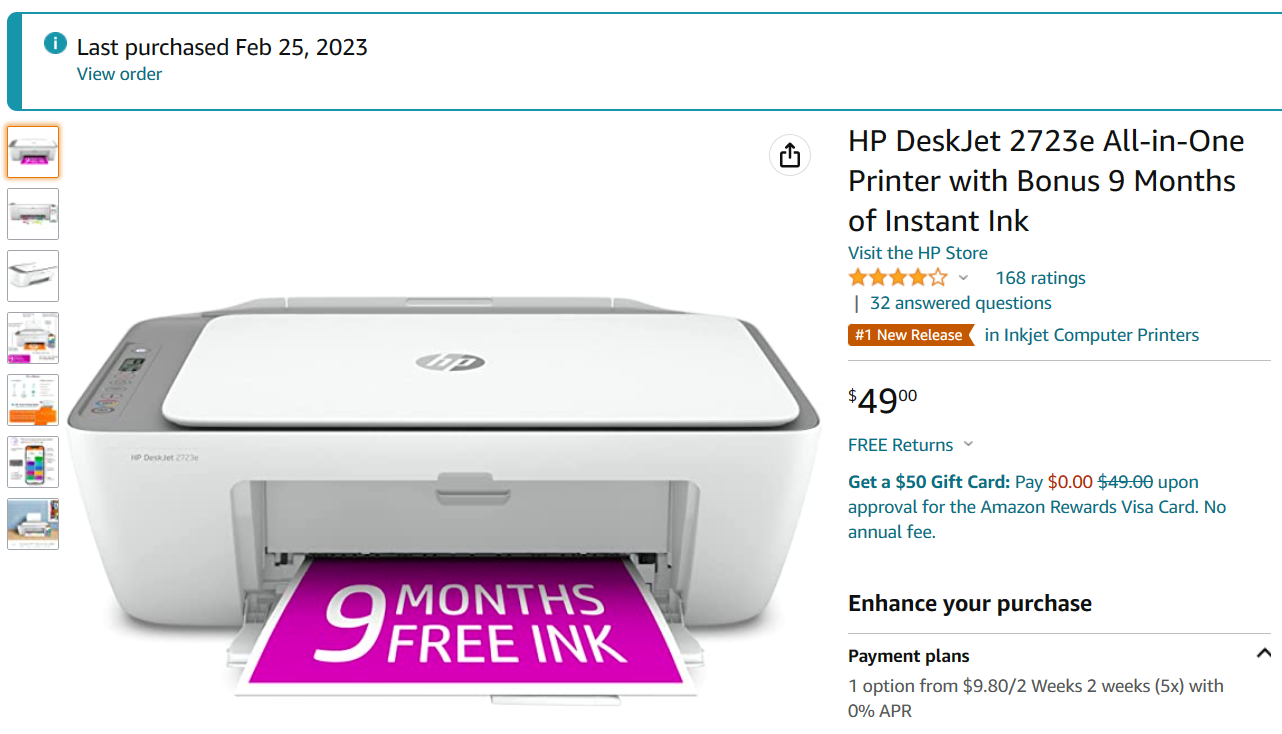This screenshot has width=1282, height=734.
Task: Select the sixth thumbnail showing phone app
Action: tap(33, 462)
